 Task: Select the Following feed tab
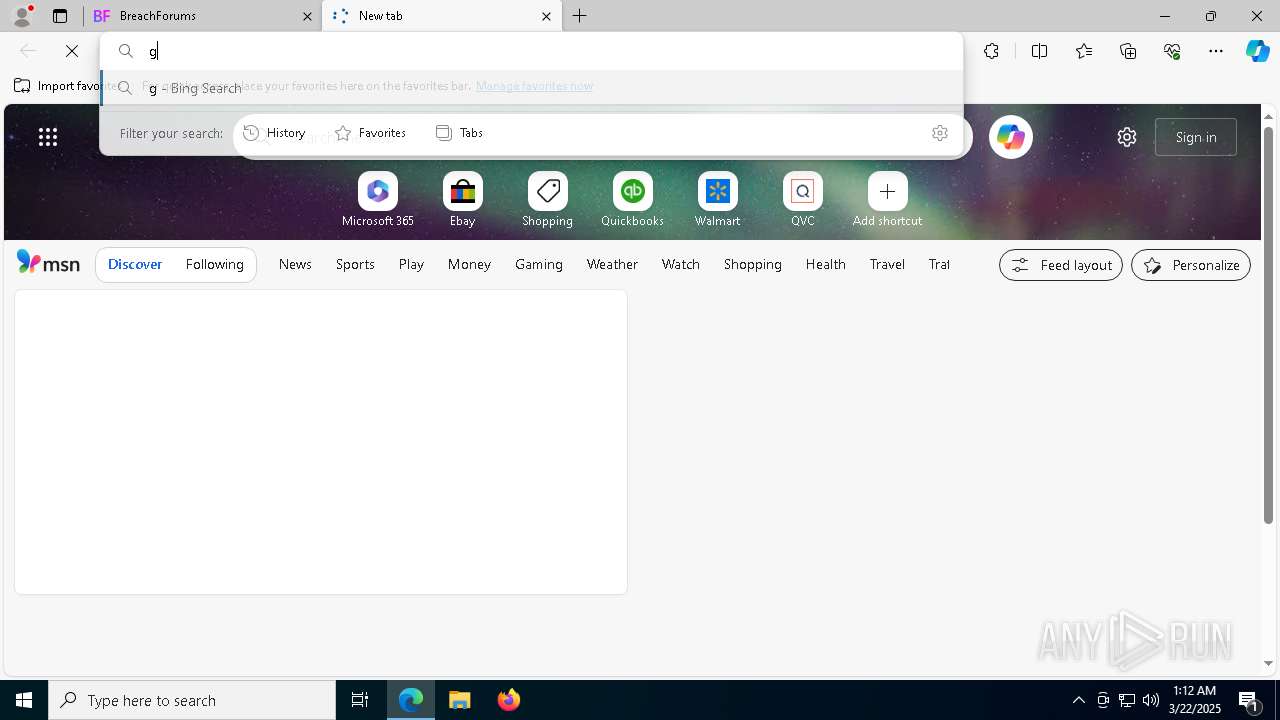click(x=214, y=264)
